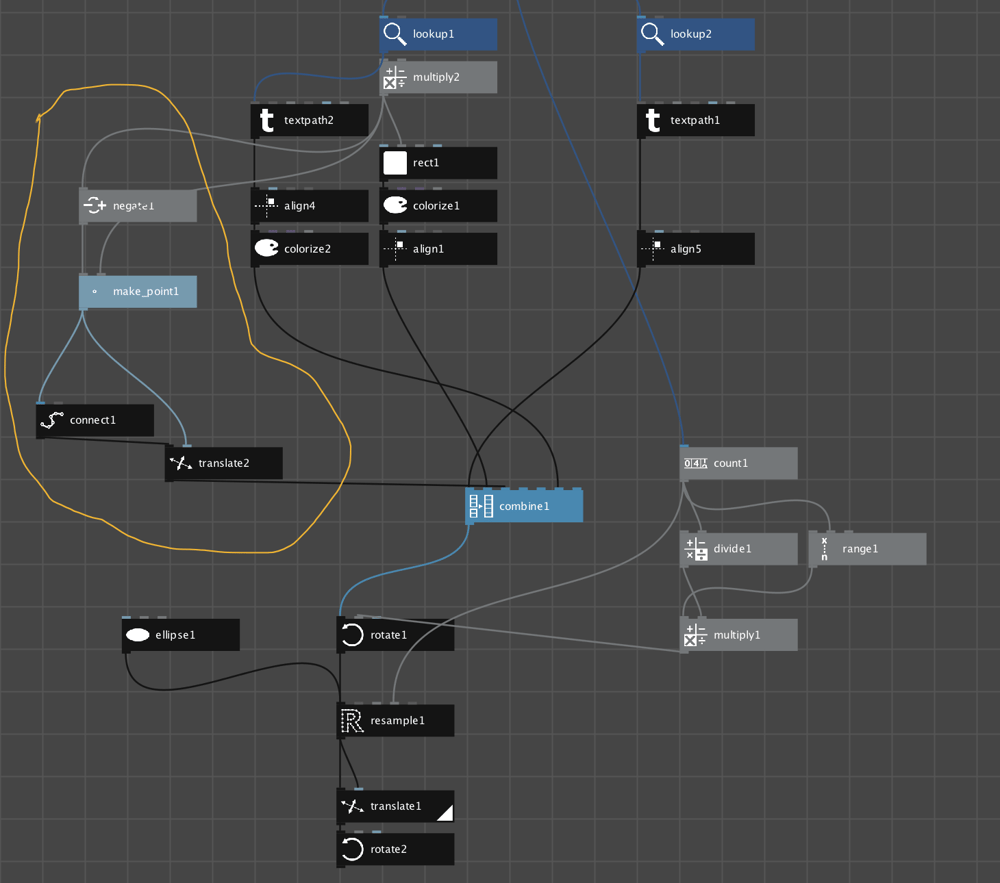
Task: Click the circular arrow icon on rotate1
Action: pos(352,635)
